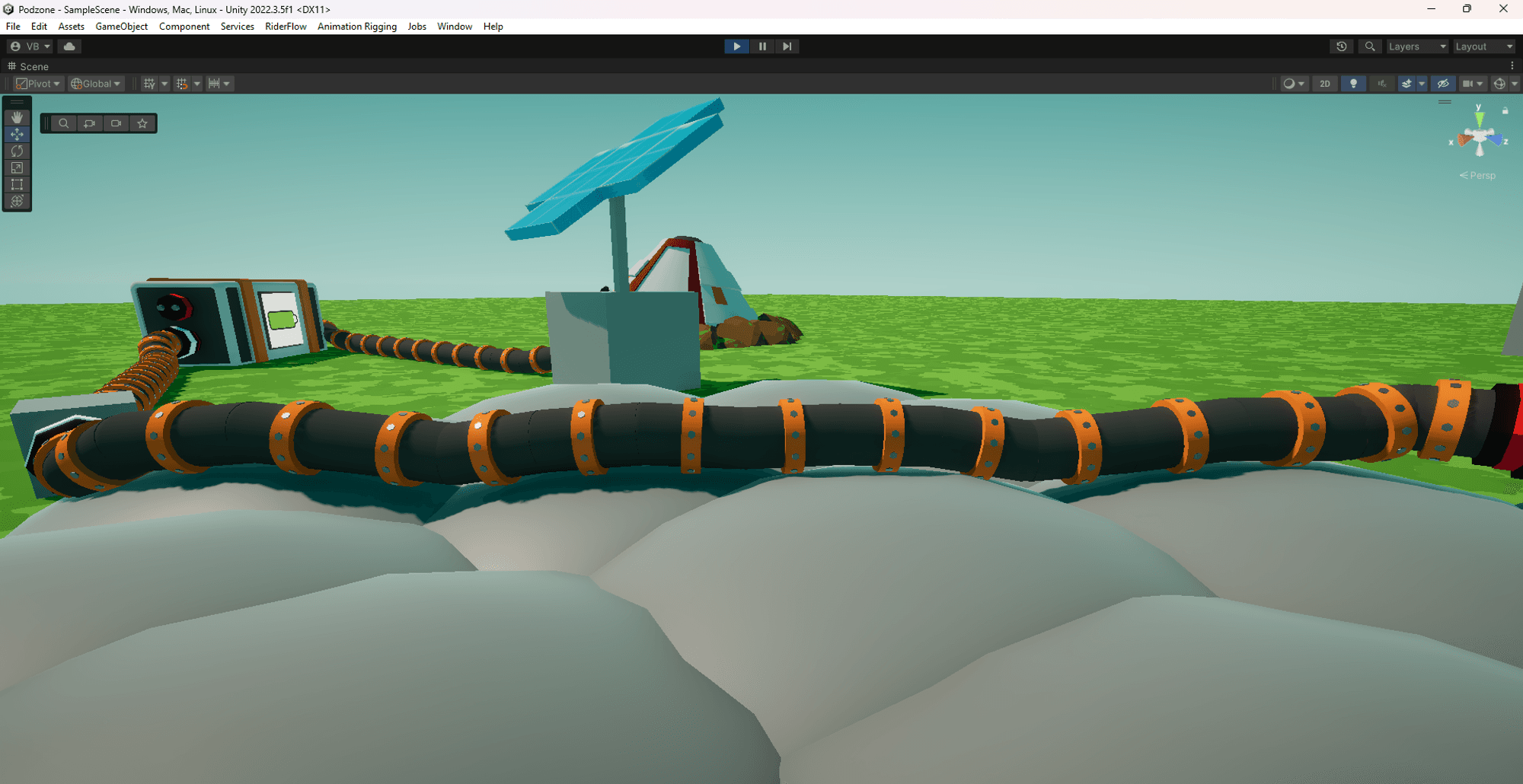Select the Rect tool
This screenshot has width=1523, height=784.
17,184
